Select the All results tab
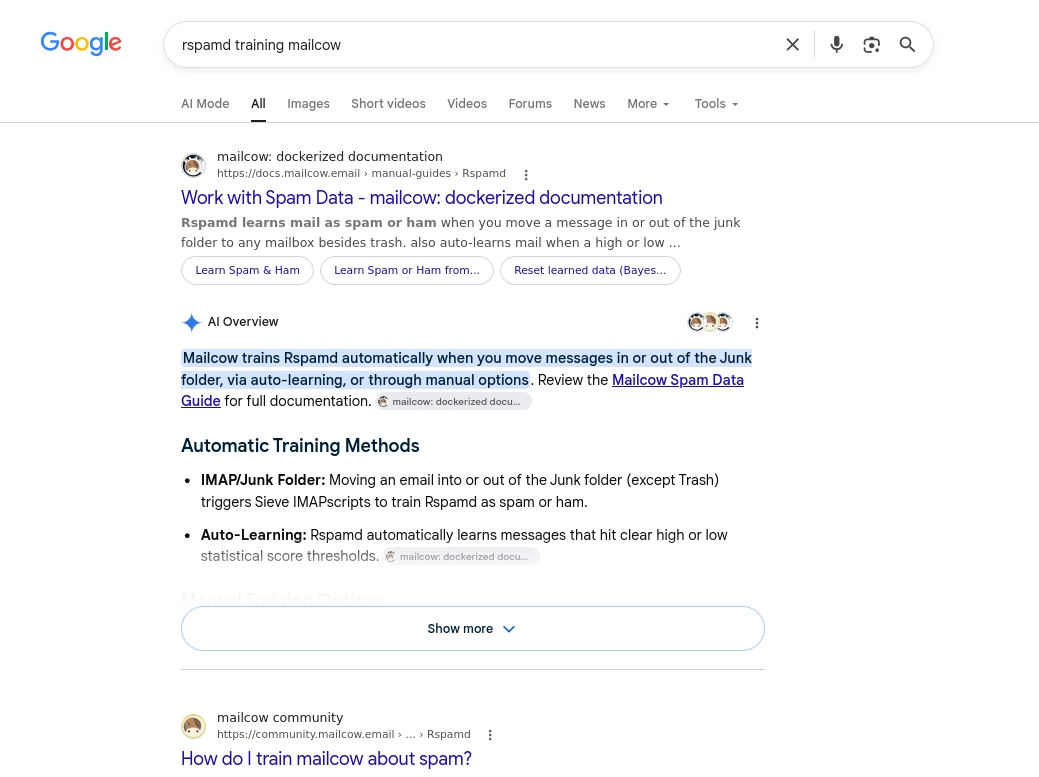1039x777 pixels. (258, 104)
